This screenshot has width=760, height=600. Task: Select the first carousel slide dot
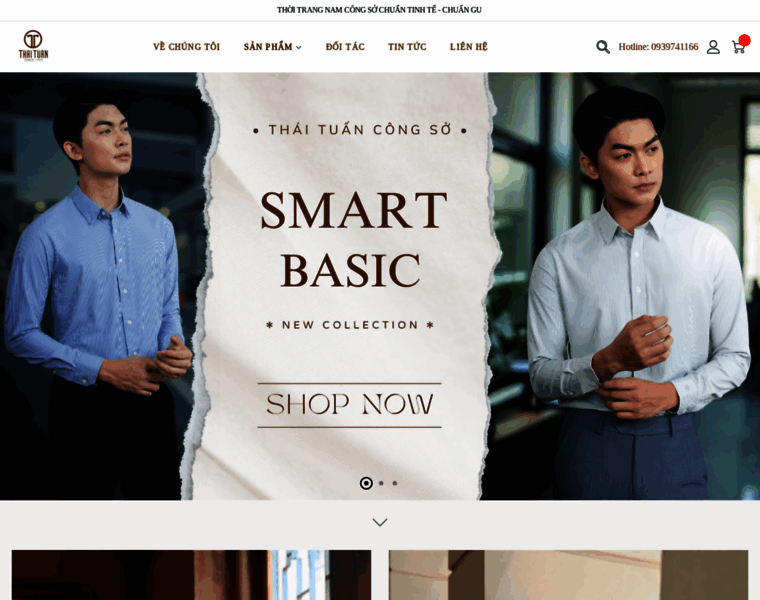366,483
